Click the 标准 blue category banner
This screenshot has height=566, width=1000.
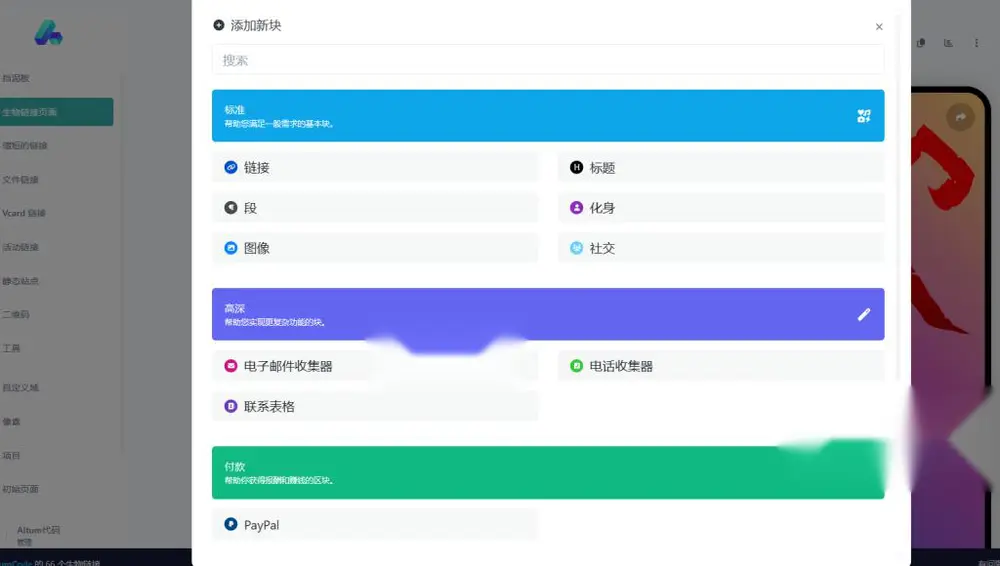click(x=548, y=115)
